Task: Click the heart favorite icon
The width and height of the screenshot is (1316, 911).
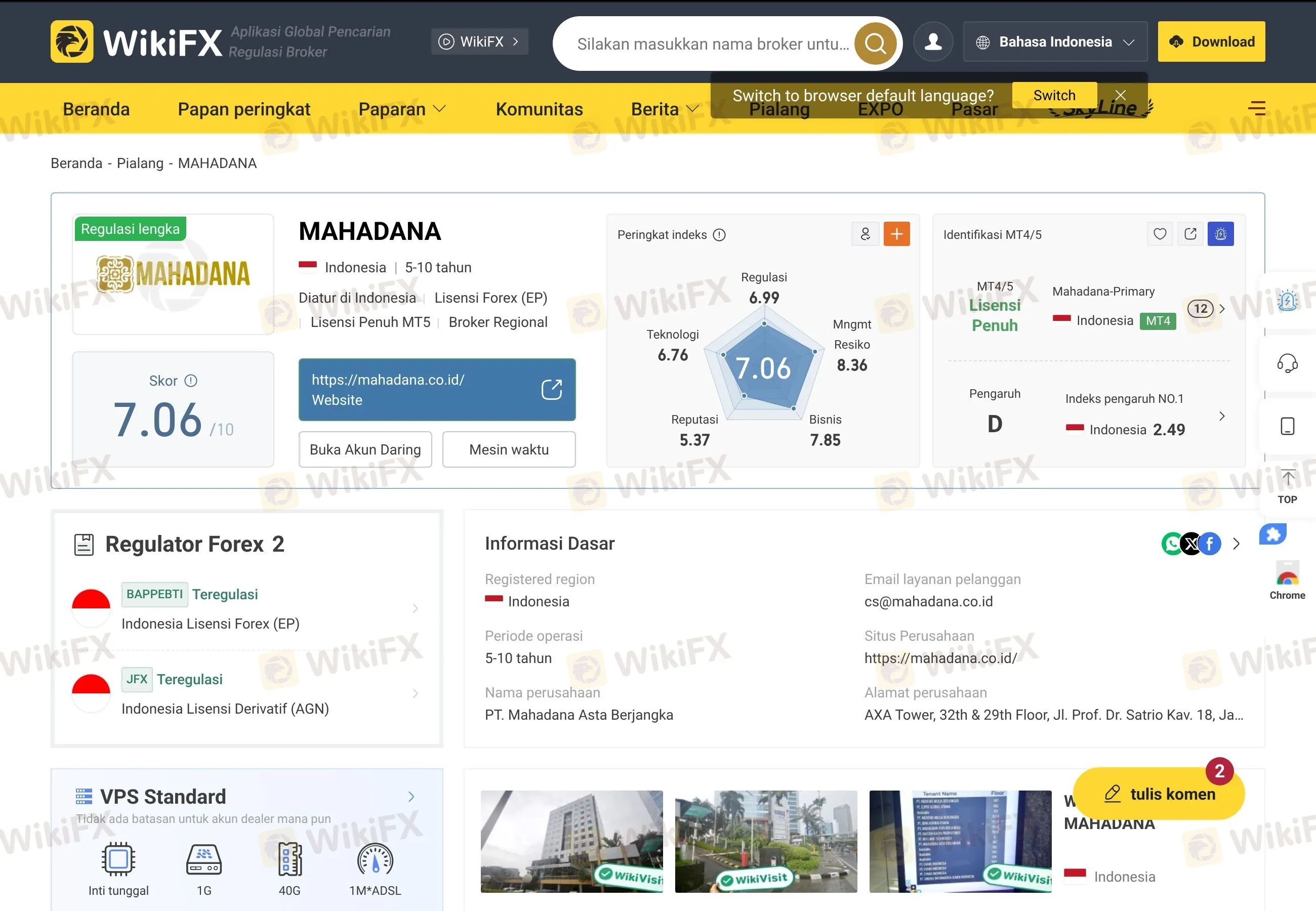Action: tap(1160, 233)
